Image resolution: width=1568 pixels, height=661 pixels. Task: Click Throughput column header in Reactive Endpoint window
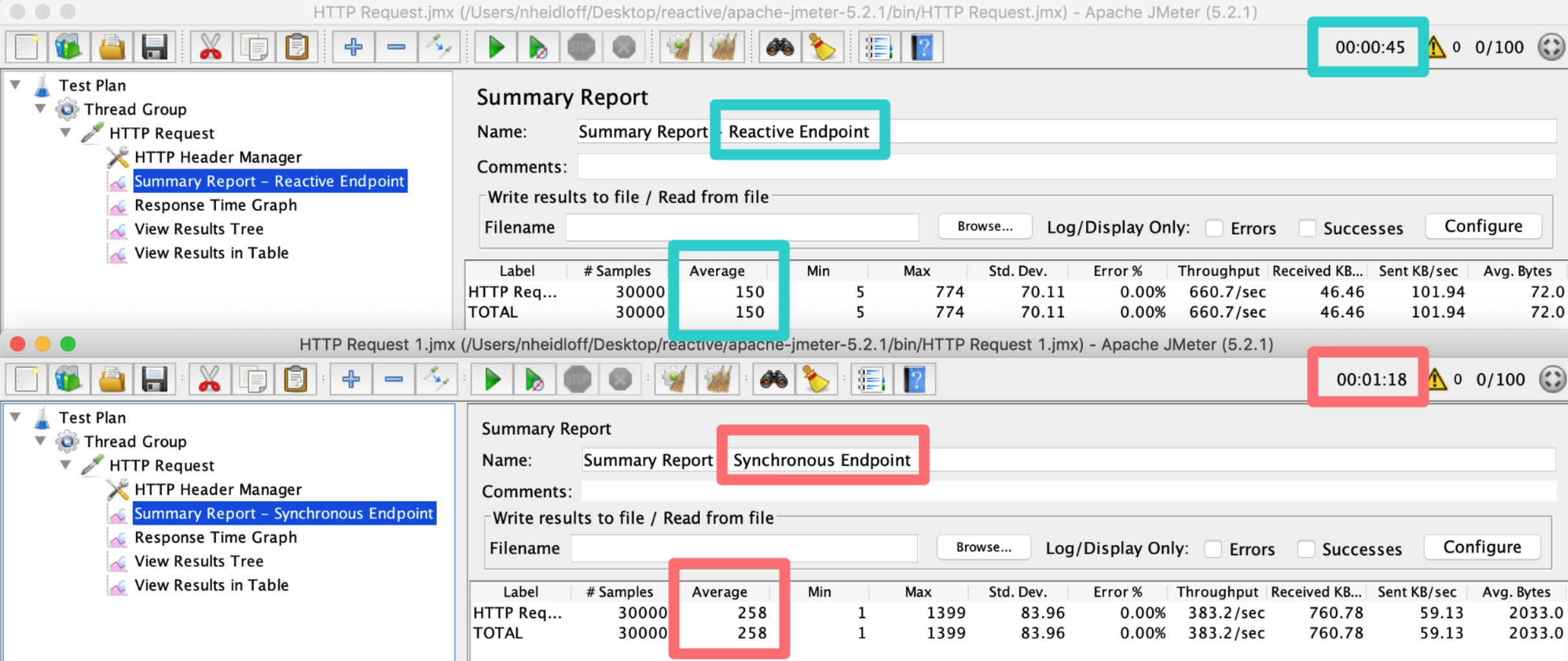pos(1218,271)
